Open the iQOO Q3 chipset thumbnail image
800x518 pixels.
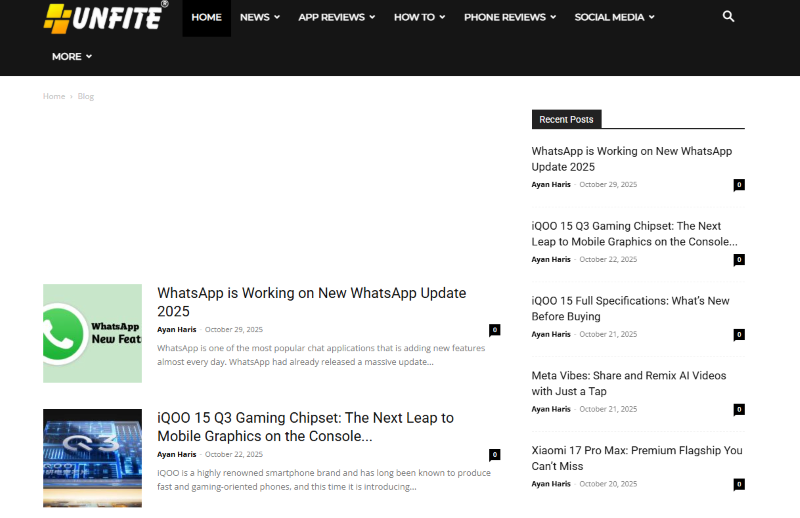coord(92,457)
